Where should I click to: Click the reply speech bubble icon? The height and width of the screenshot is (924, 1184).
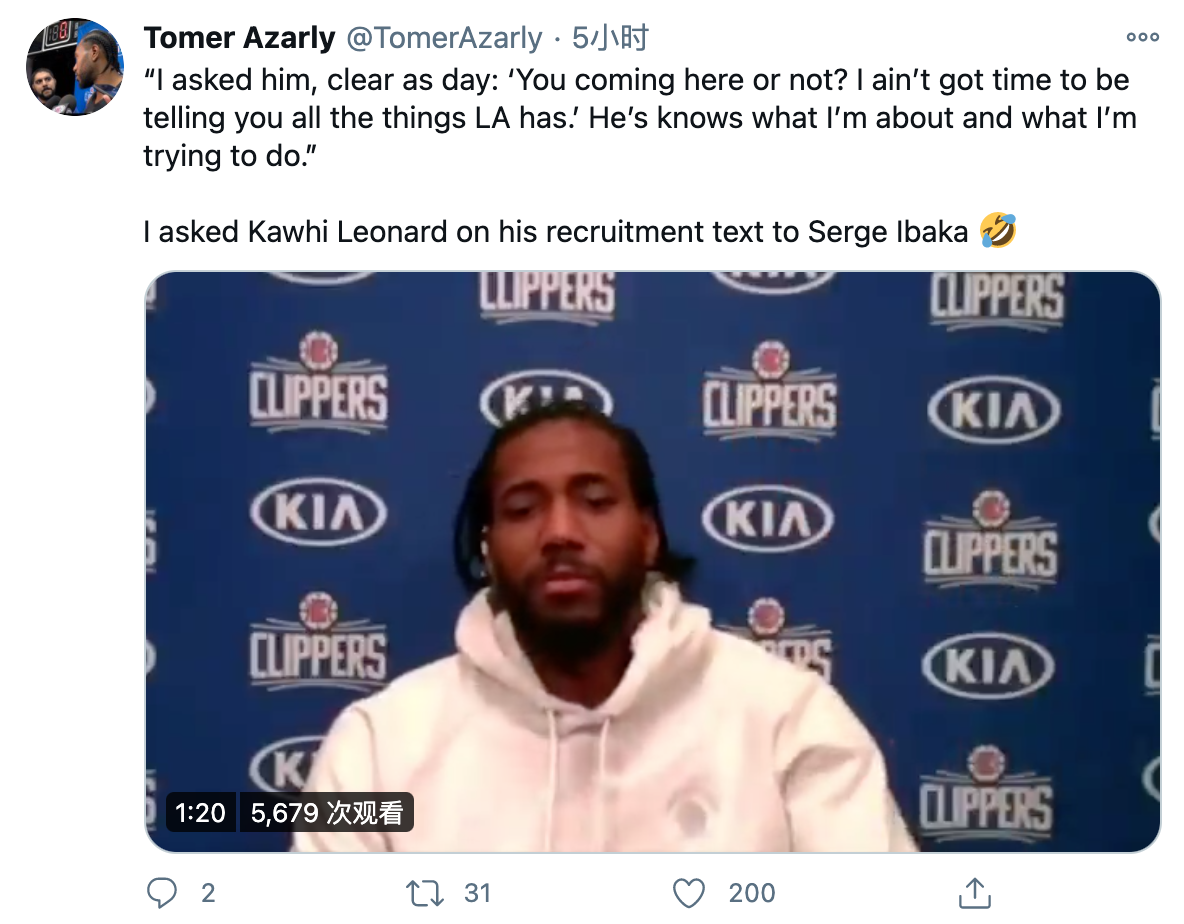pos(161,892)
